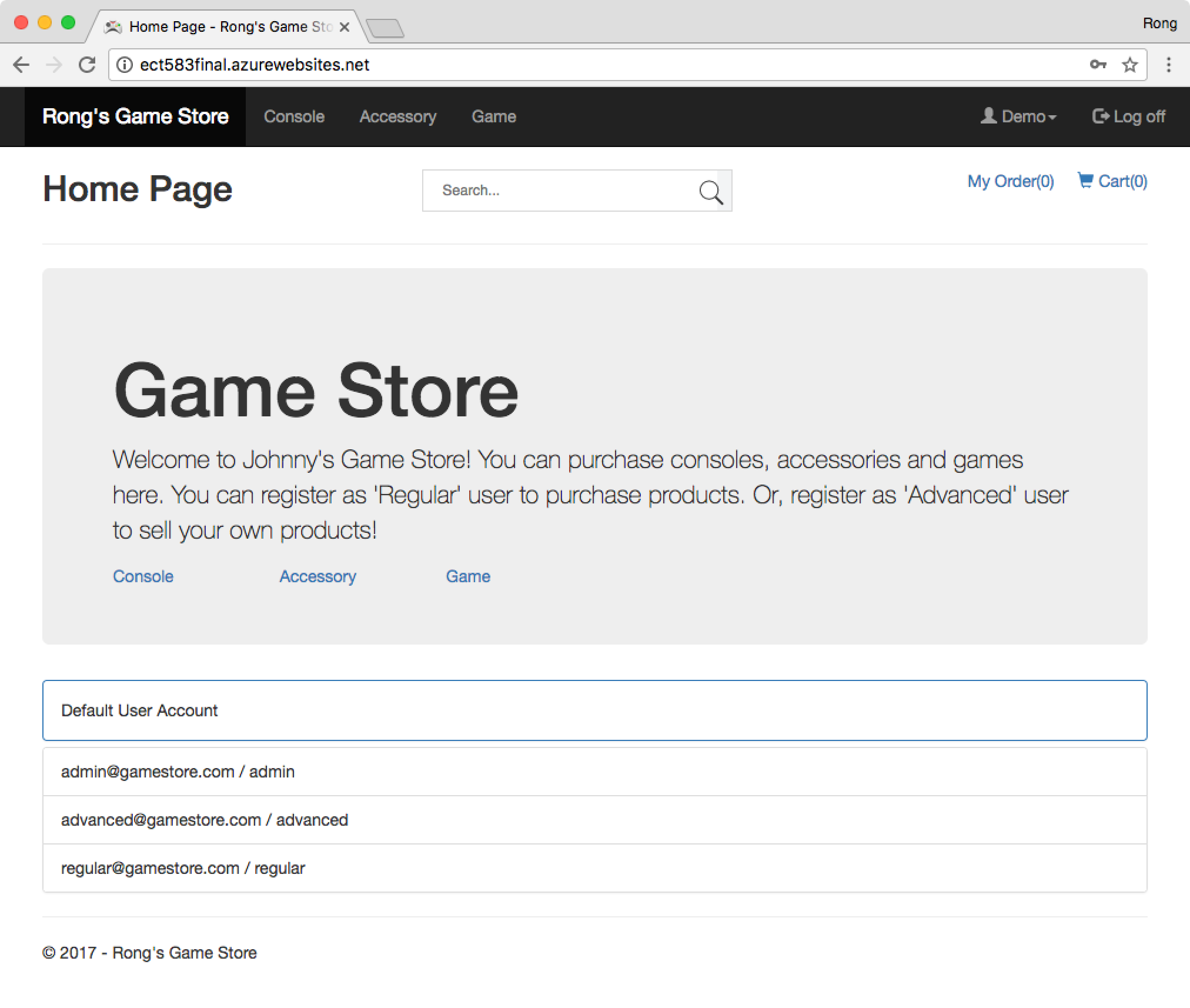Select the regular@gamestore.com / regular row
The image size is (1190, 1008).
(x=594, y=868)
